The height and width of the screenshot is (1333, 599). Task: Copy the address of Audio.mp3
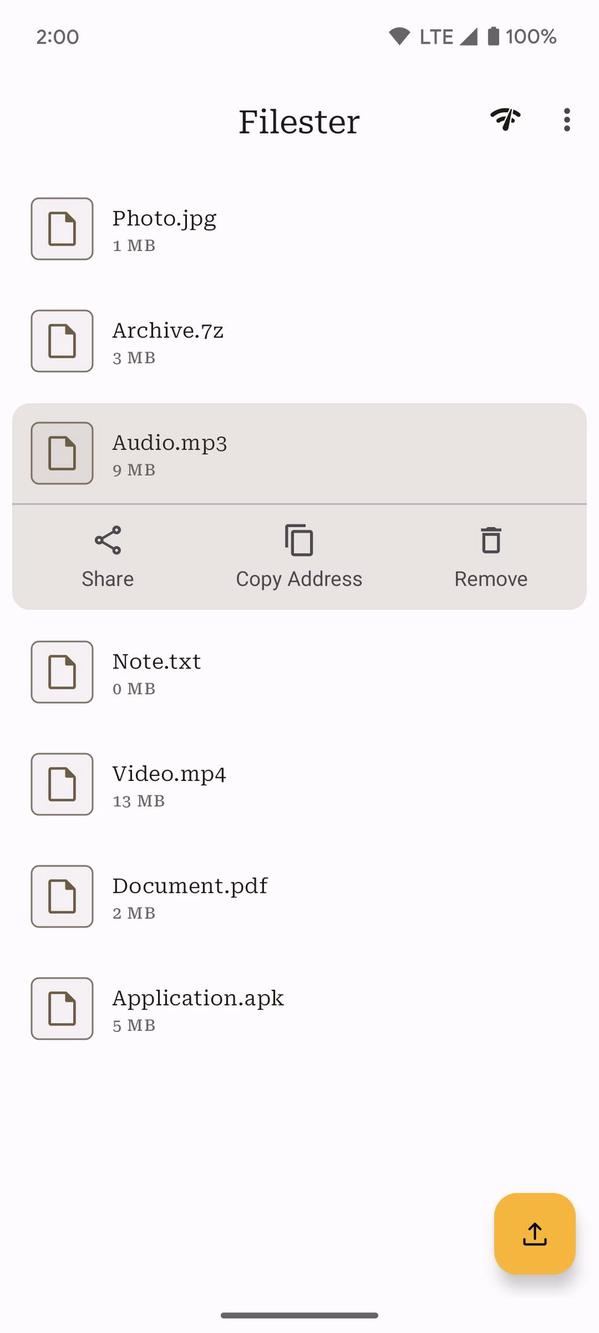point(299,556)
